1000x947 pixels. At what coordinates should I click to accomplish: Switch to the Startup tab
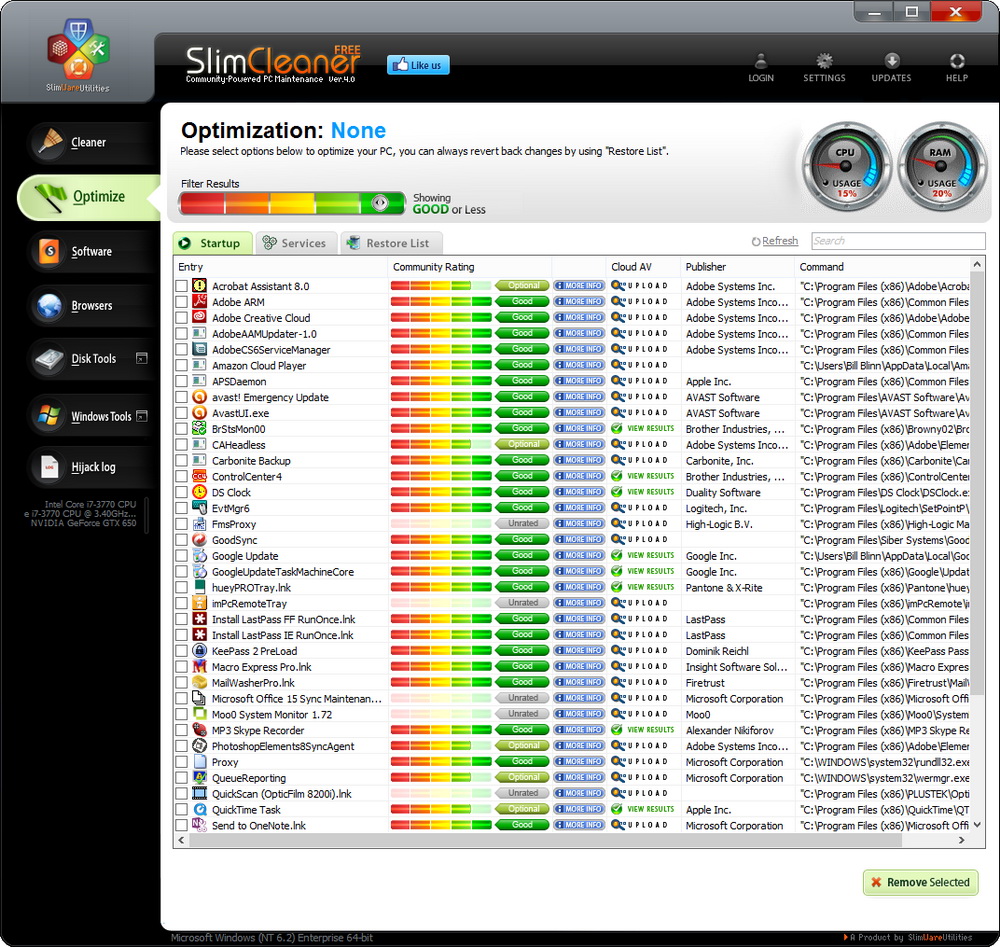(x=212, y=243)
